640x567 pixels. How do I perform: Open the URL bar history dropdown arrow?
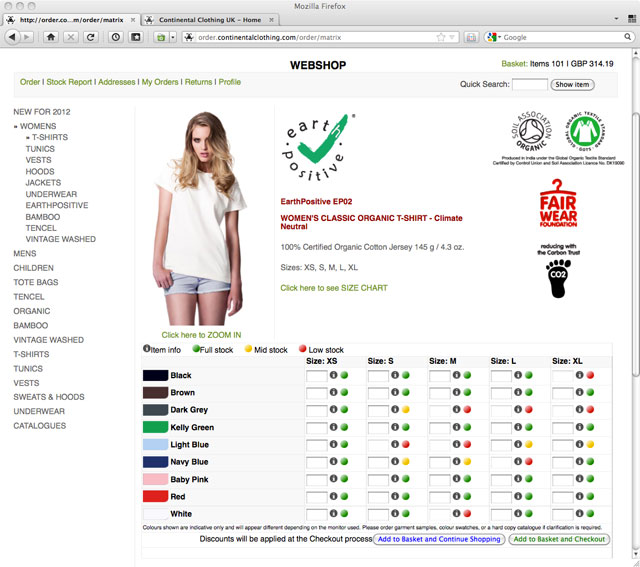pos(452,37)
